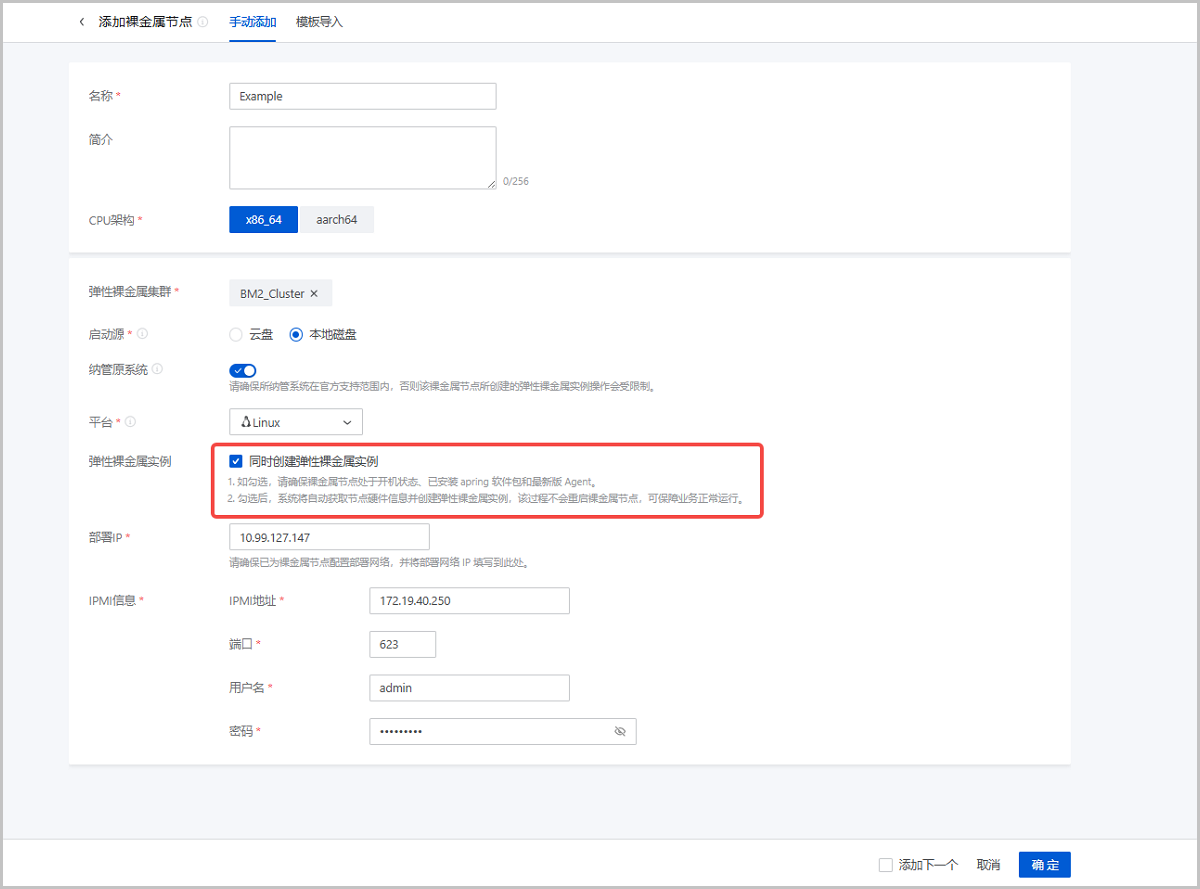
Task: Select the 本地磁盘 radio option
Action: pos(296,335)
